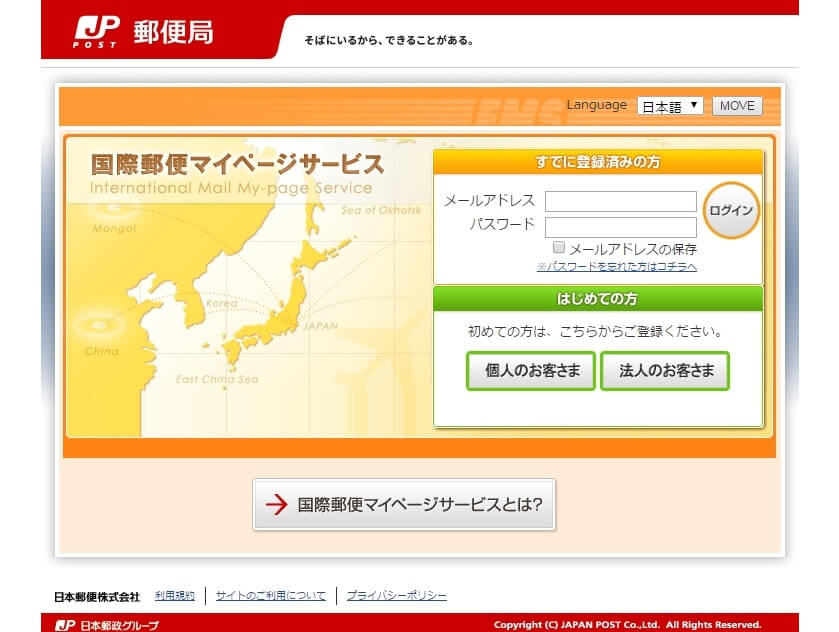Click the JP POST logo in header
The image size is (839, 632).
96,32
